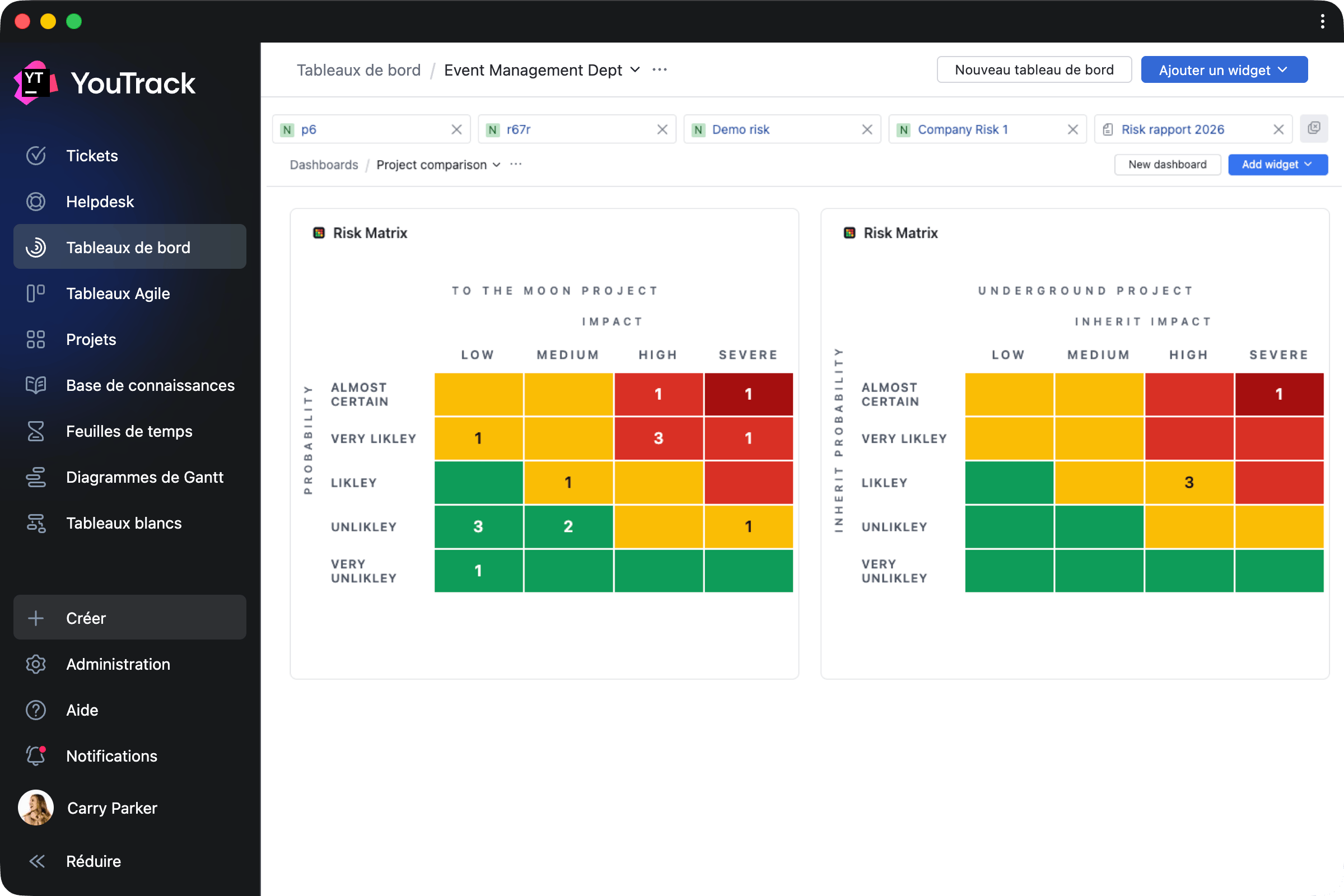Click the New dashboard button
1344x896 pixels.
click(x=1167, y=165)
